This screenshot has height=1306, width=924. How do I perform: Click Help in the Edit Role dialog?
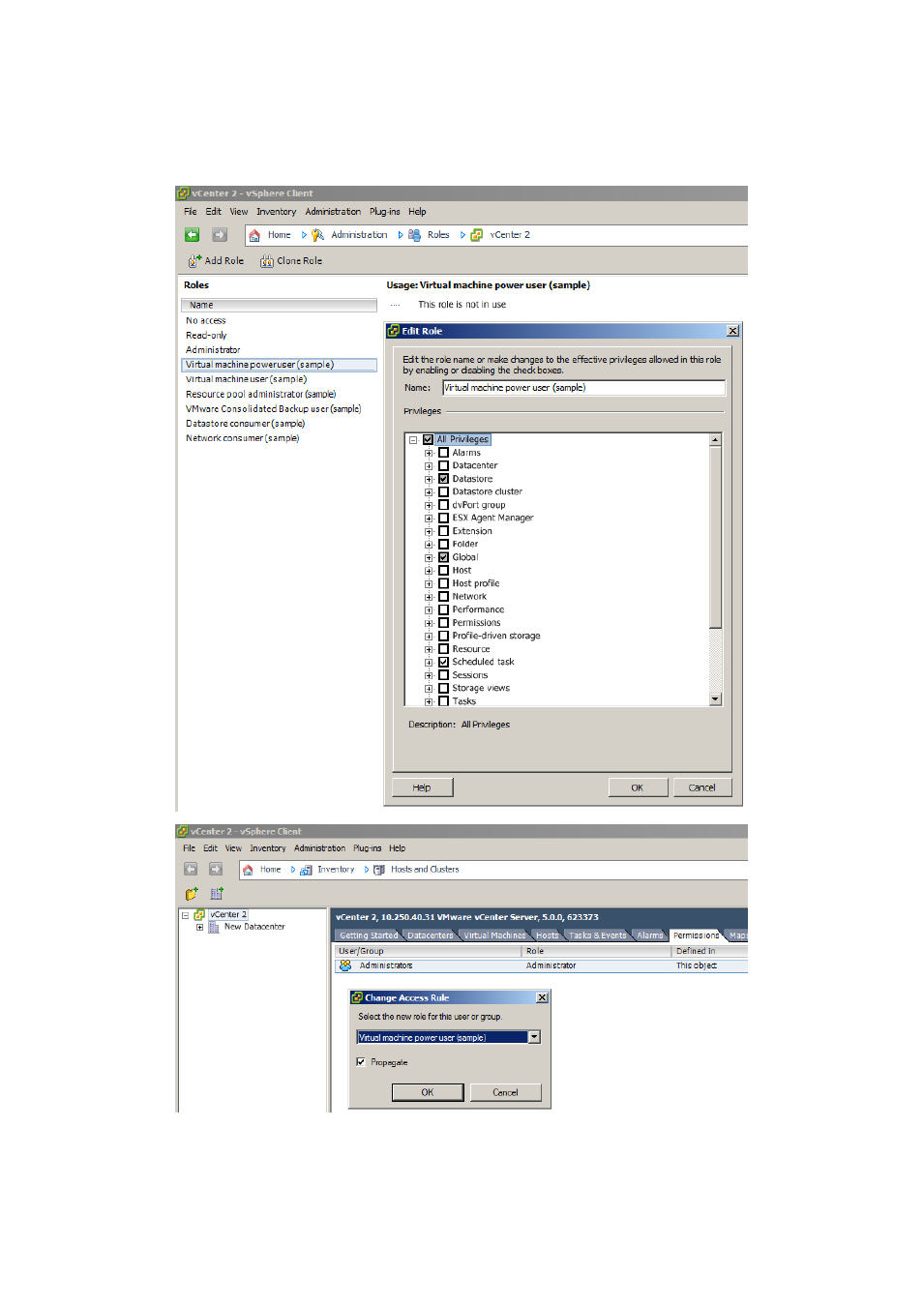(x=422, y=787)
